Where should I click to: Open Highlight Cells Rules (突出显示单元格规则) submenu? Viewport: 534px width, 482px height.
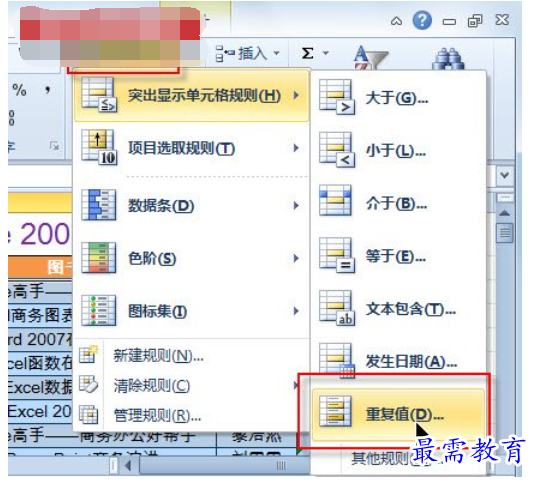(191, 95)
